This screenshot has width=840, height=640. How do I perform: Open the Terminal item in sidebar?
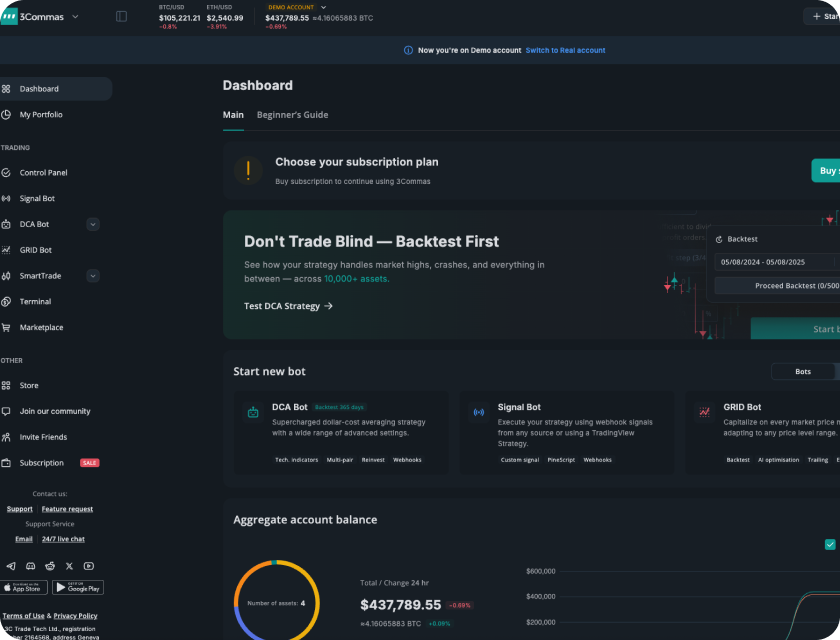click(35, 301)
